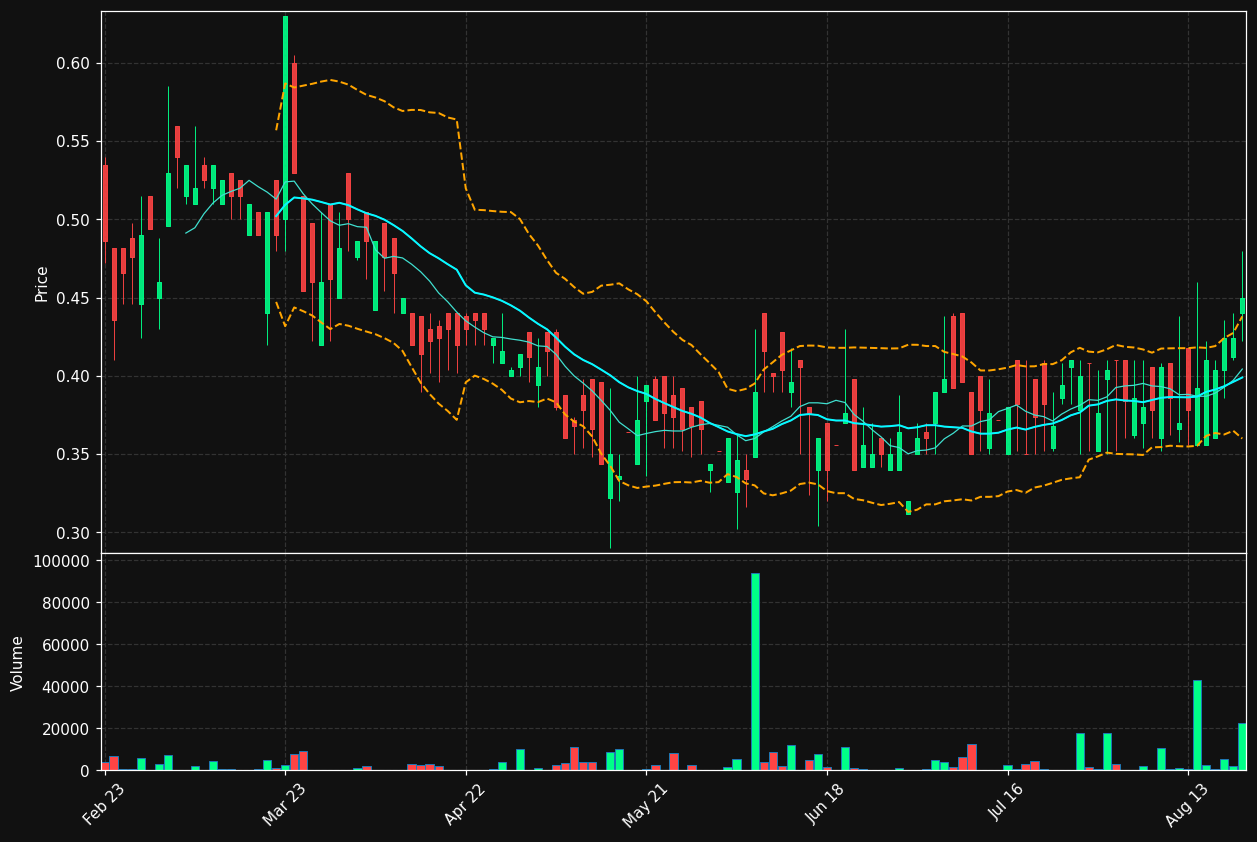Viewport: 1257px width, 842px height.
Task: Click the 0.30 price axis tick label
Action: pos(73,533)
